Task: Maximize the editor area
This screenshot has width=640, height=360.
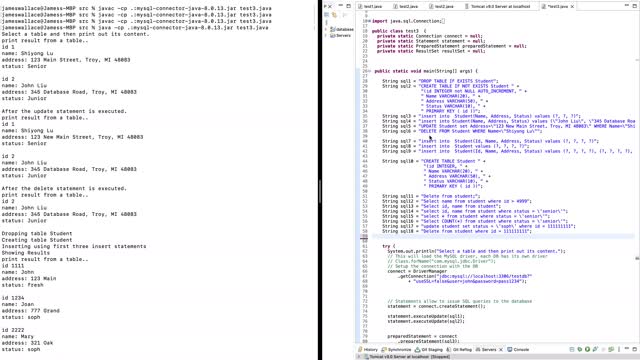Action: (634, 6)
